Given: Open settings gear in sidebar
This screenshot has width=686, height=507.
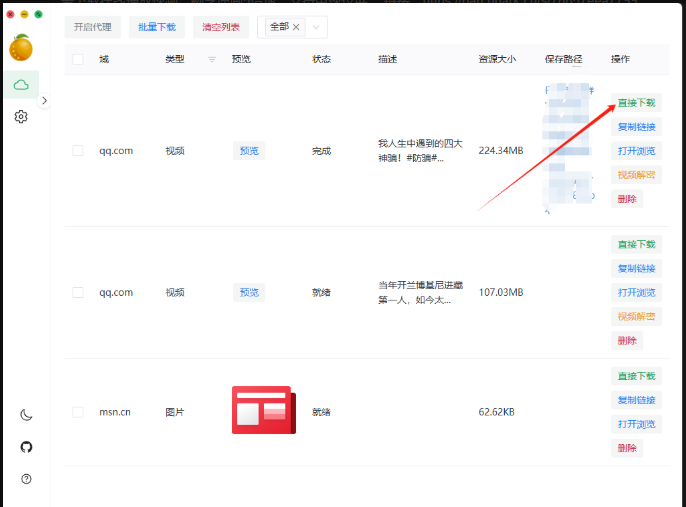Looking at the screenshot, I should 21,116.
